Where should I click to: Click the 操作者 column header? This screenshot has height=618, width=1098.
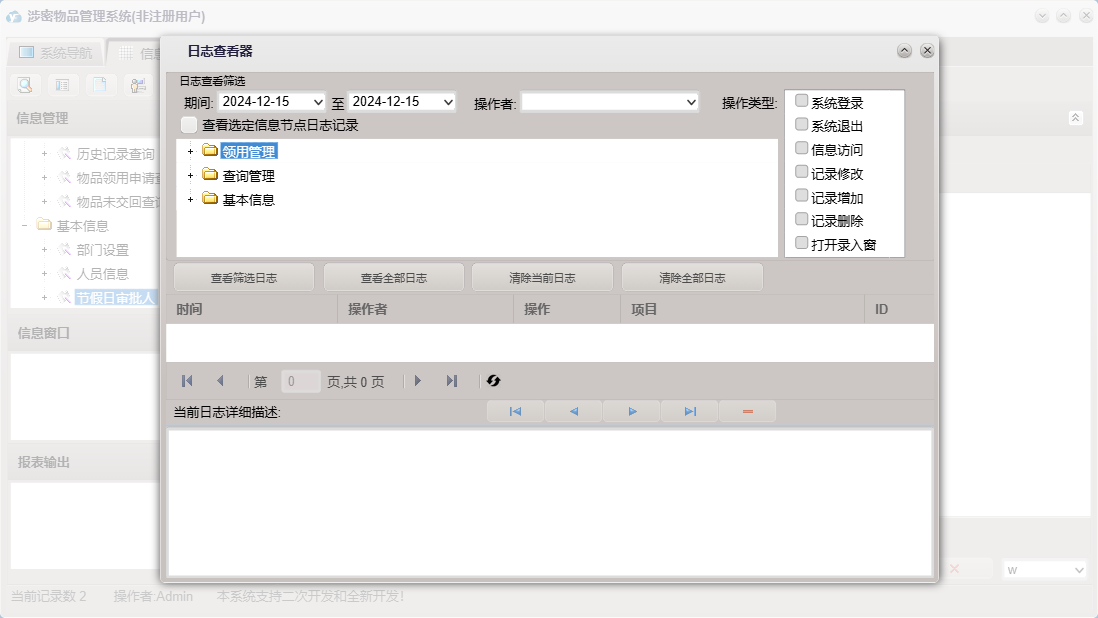pyautogui.click(x=426, y=309)
